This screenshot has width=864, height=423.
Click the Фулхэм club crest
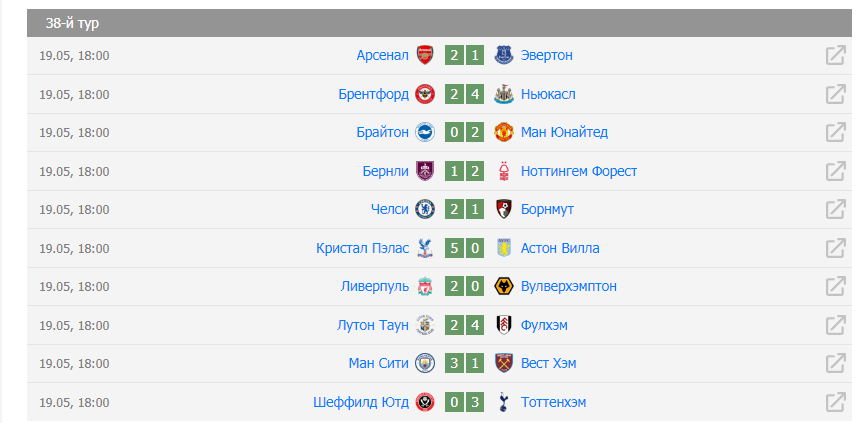[504, 325]
